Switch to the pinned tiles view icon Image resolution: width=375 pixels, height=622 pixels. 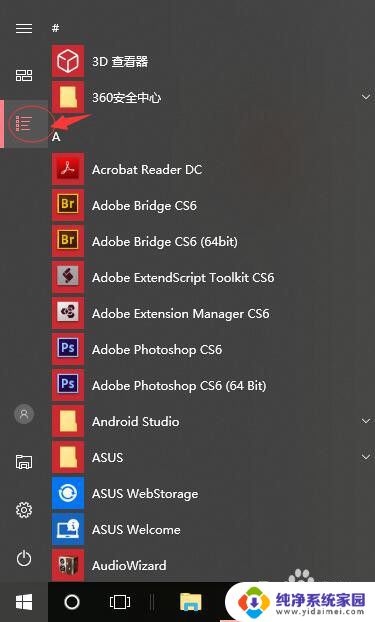24,75
